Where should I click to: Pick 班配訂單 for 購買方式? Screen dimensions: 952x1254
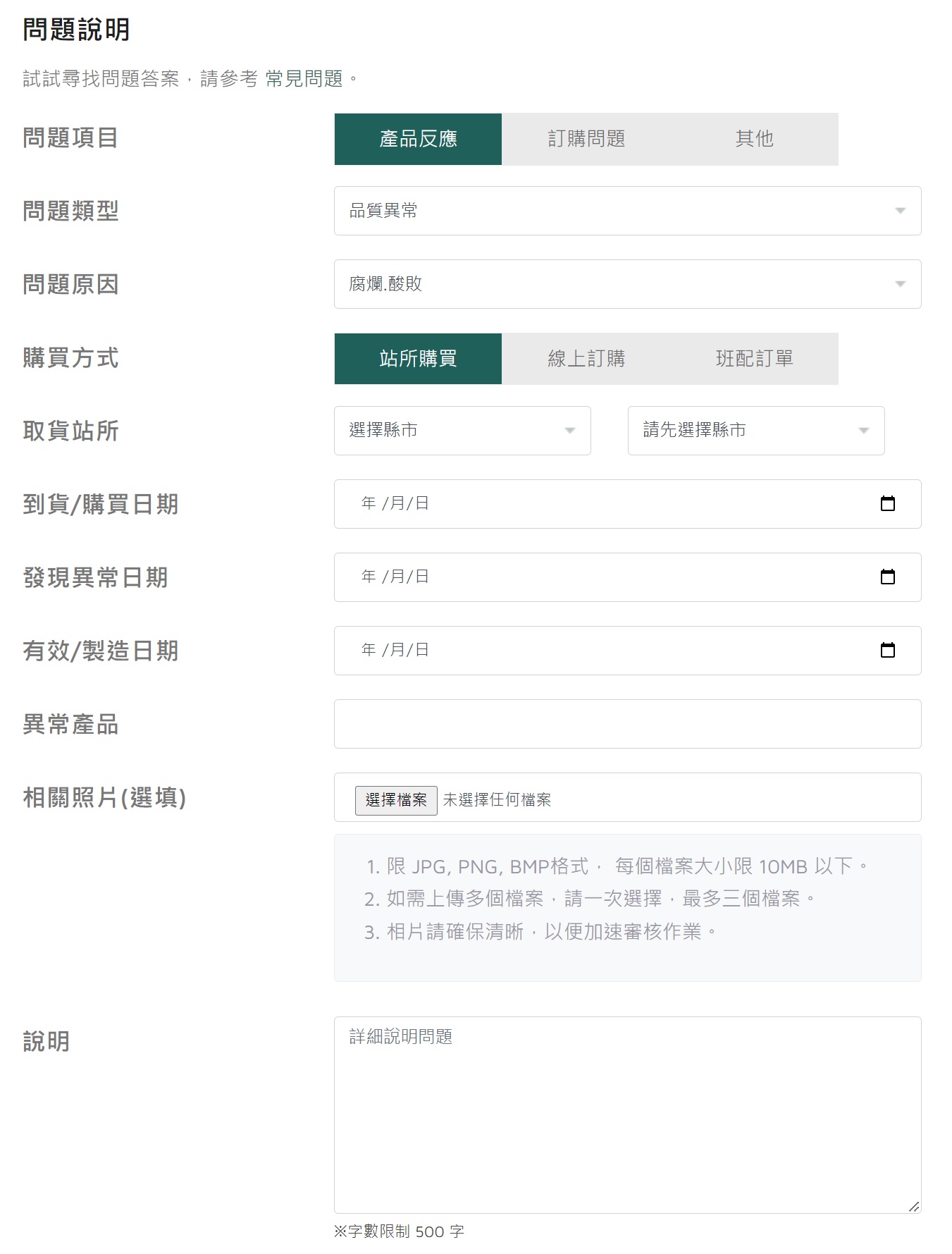click(x=754, y=359)
